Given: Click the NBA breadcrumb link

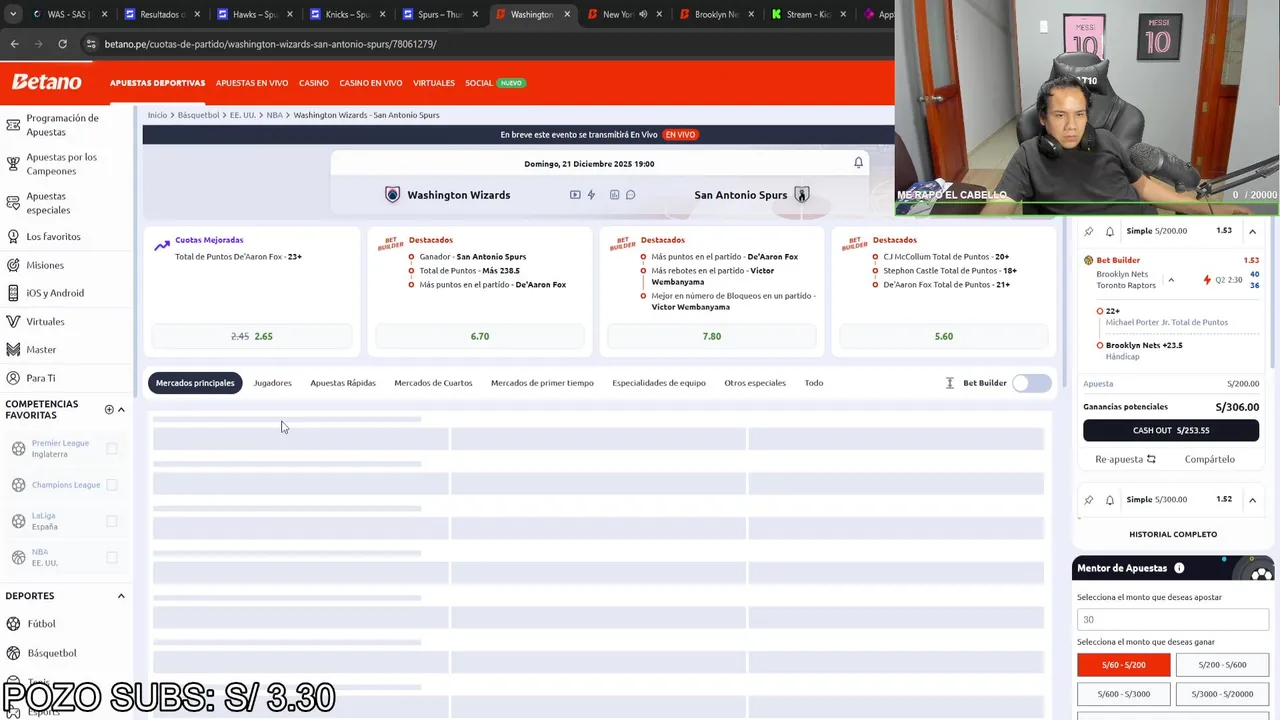Looking at the screenshot, I should tap(274, 115).
